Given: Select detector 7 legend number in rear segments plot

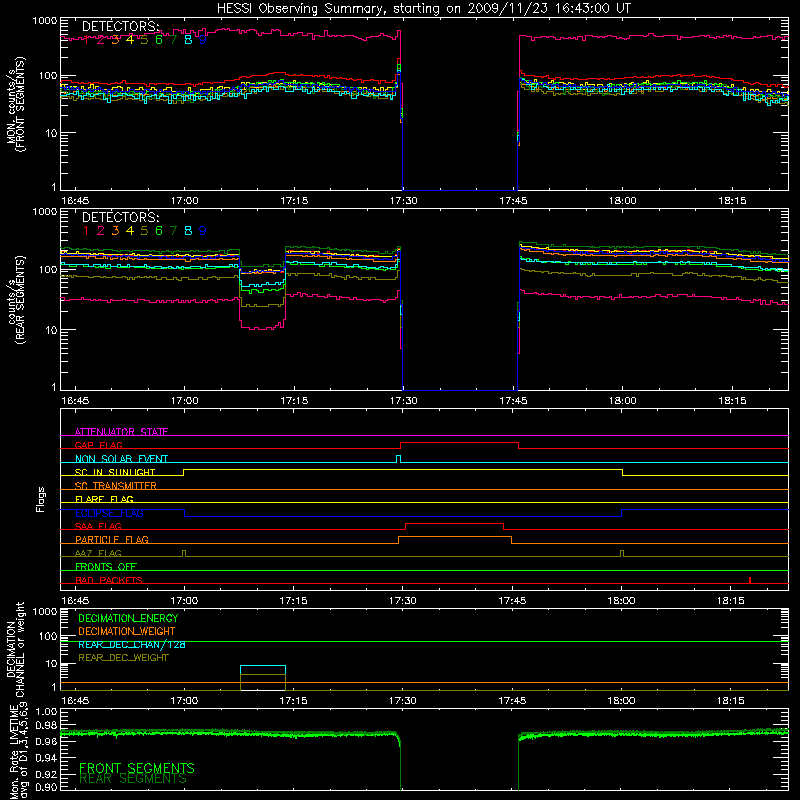Looking at the screenshot, I should pyautogui.click(x=173, y=231).
